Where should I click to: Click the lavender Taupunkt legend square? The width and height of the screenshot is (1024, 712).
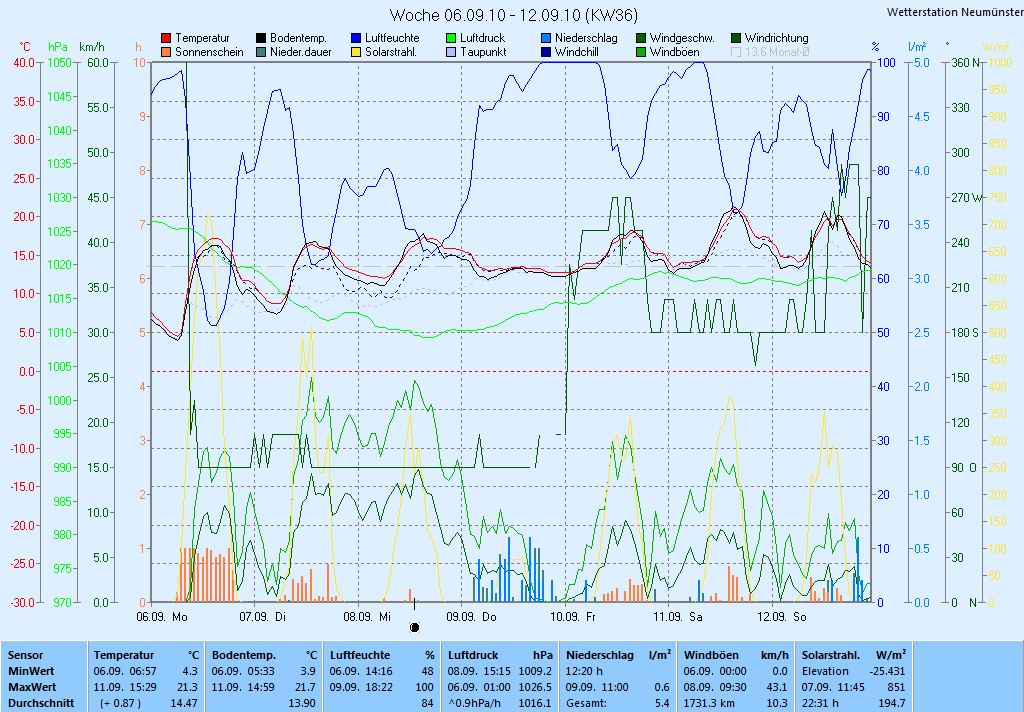(451, 52)
